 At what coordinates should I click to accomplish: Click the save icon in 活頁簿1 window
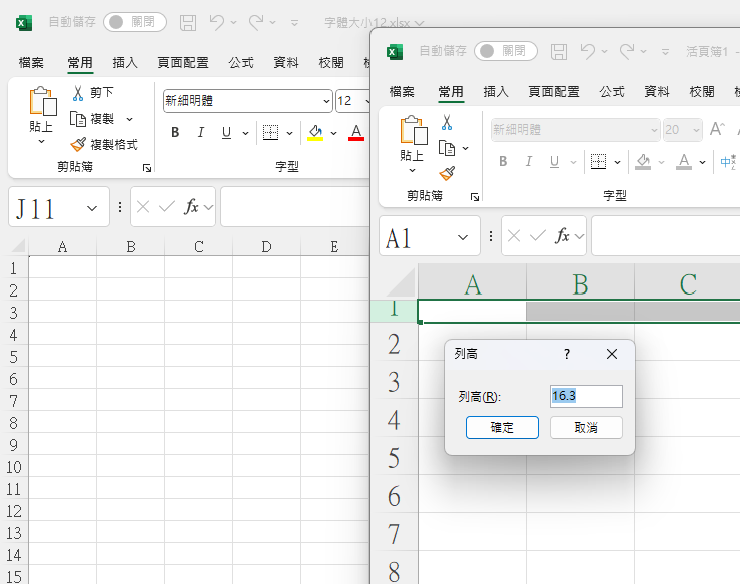(x=559, y=51)
